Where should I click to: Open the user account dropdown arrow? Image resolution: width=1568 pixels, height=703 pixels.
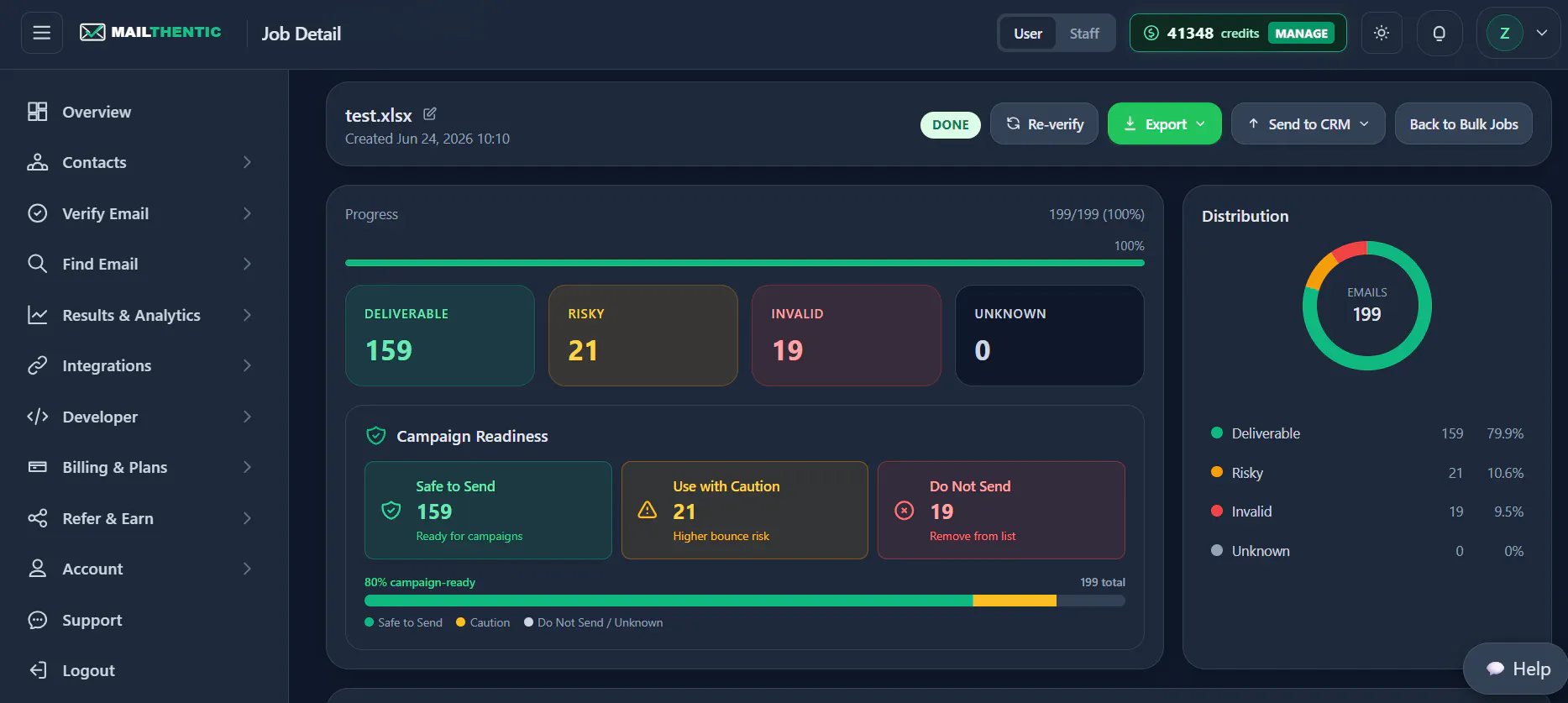coord(1542,34)
